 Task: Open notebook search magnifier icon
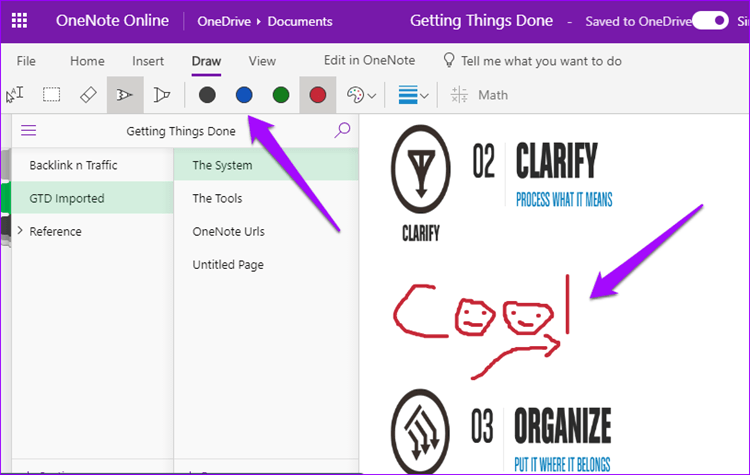click(x=342, y=130)
